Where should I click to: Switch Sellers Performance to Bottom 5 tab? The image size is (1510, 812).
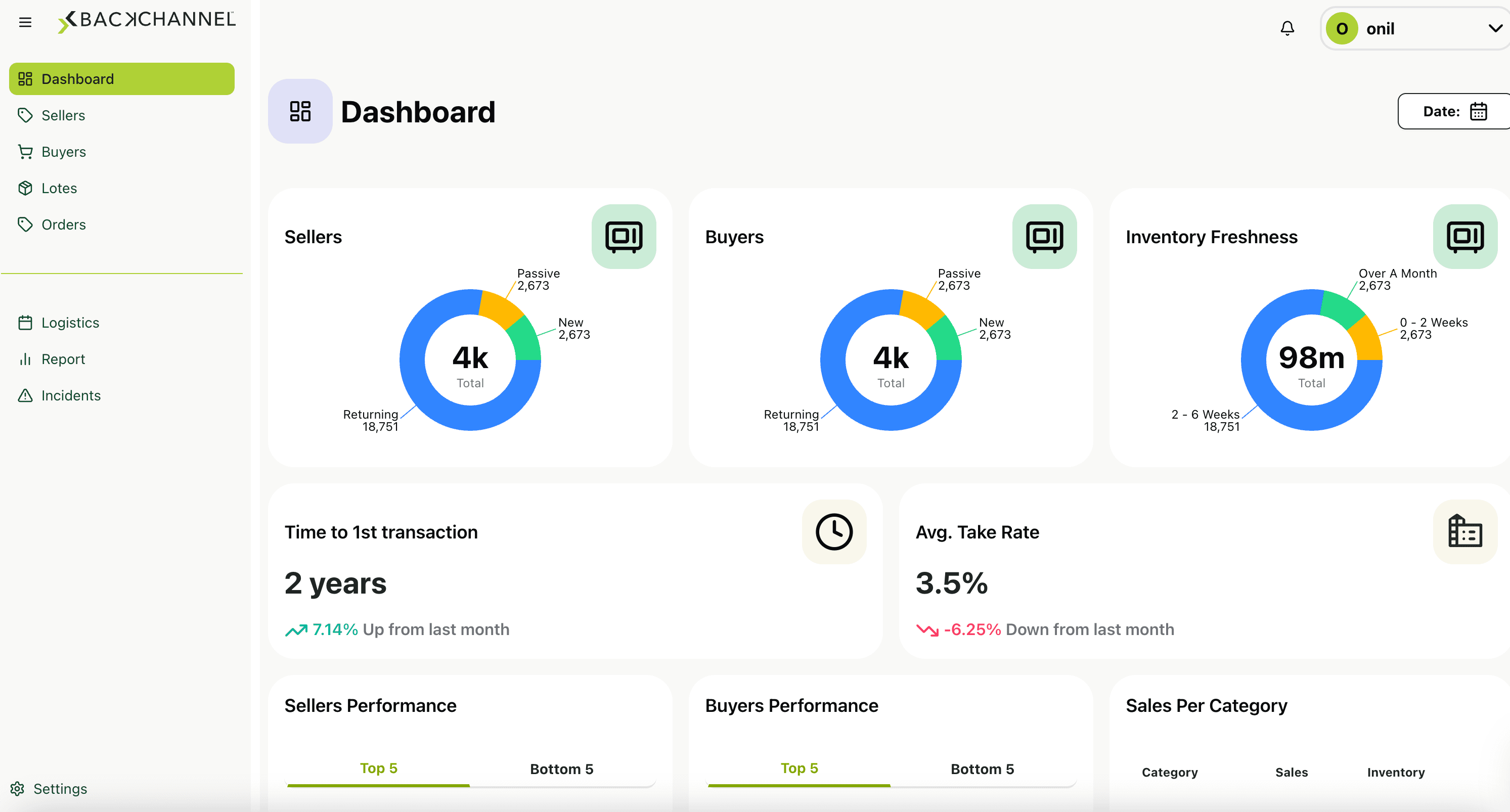(x=561, y=769)
